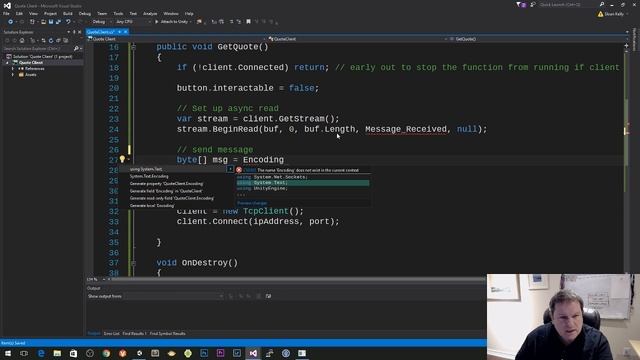Switch to the Find Results 1 tab
640x360 pixels.
coord(134,333)
